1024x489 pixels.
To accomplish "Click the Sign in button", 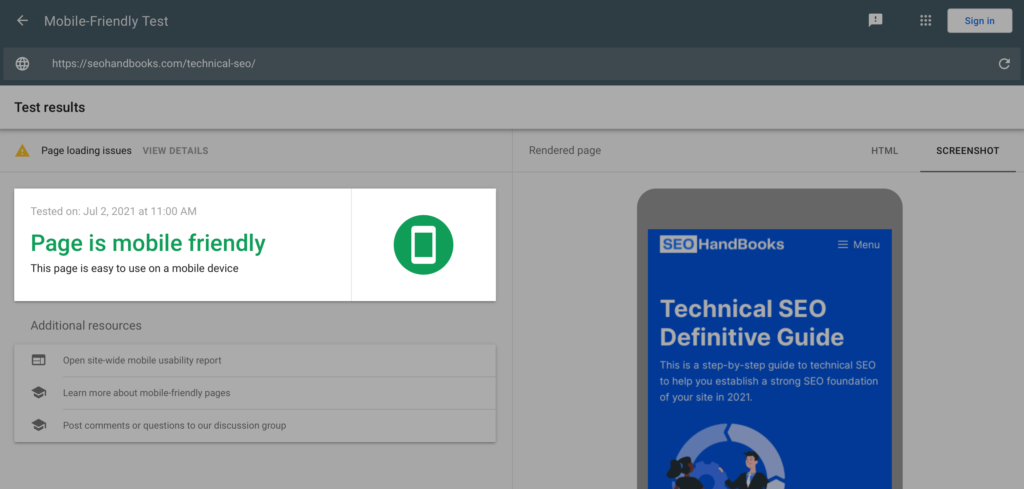I will click(980, 21).
